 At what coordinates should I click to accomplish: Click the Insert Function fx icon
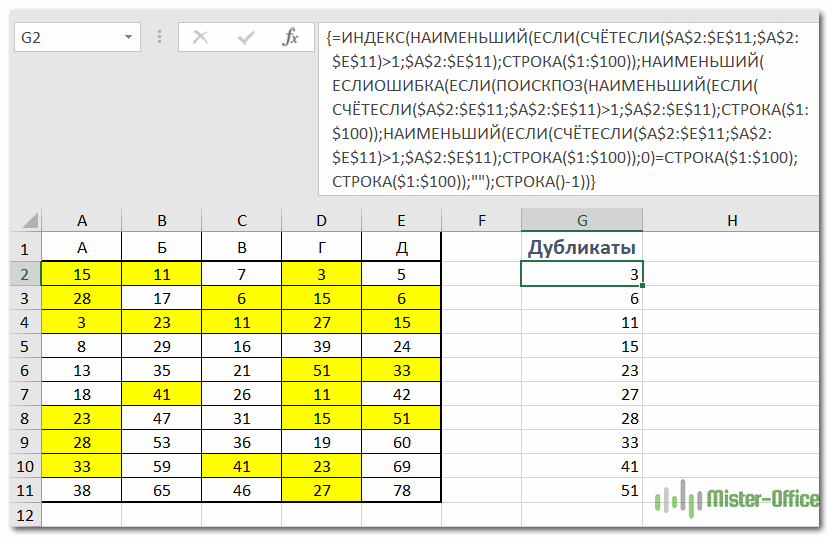click(290, 38)
